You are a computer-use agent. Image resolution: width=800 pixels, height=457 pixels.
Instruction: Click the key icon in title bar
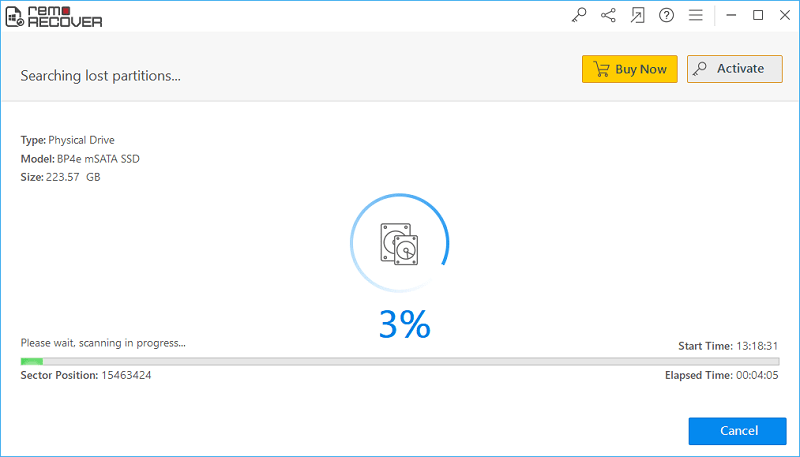coord(579,15)
